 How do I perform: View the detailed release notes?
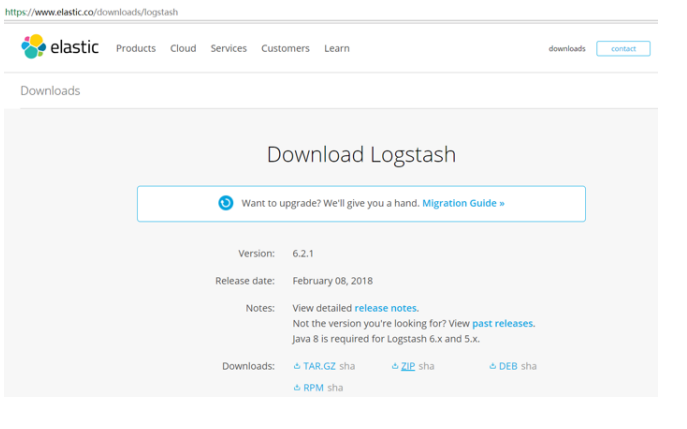(x=386, y=308)
